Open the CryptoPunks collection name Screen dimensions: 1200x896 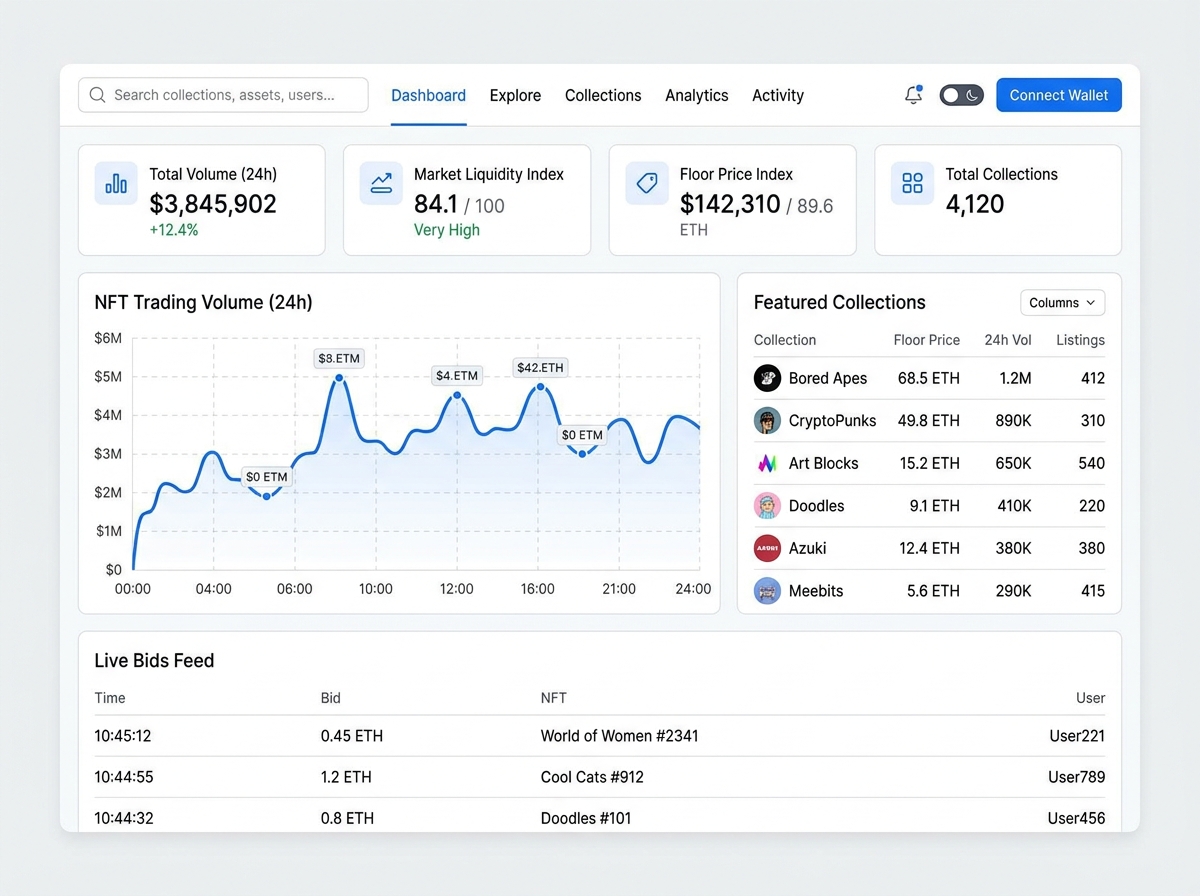832,420
